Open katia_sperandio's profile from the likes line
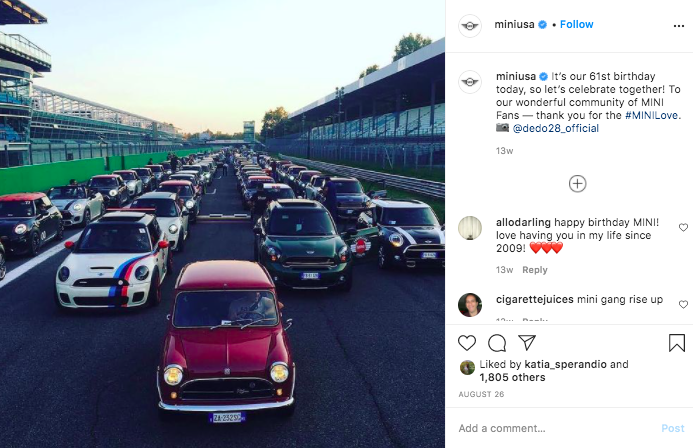Image resolution: width=693 pixels, height=448 pixels. [565, 365]
